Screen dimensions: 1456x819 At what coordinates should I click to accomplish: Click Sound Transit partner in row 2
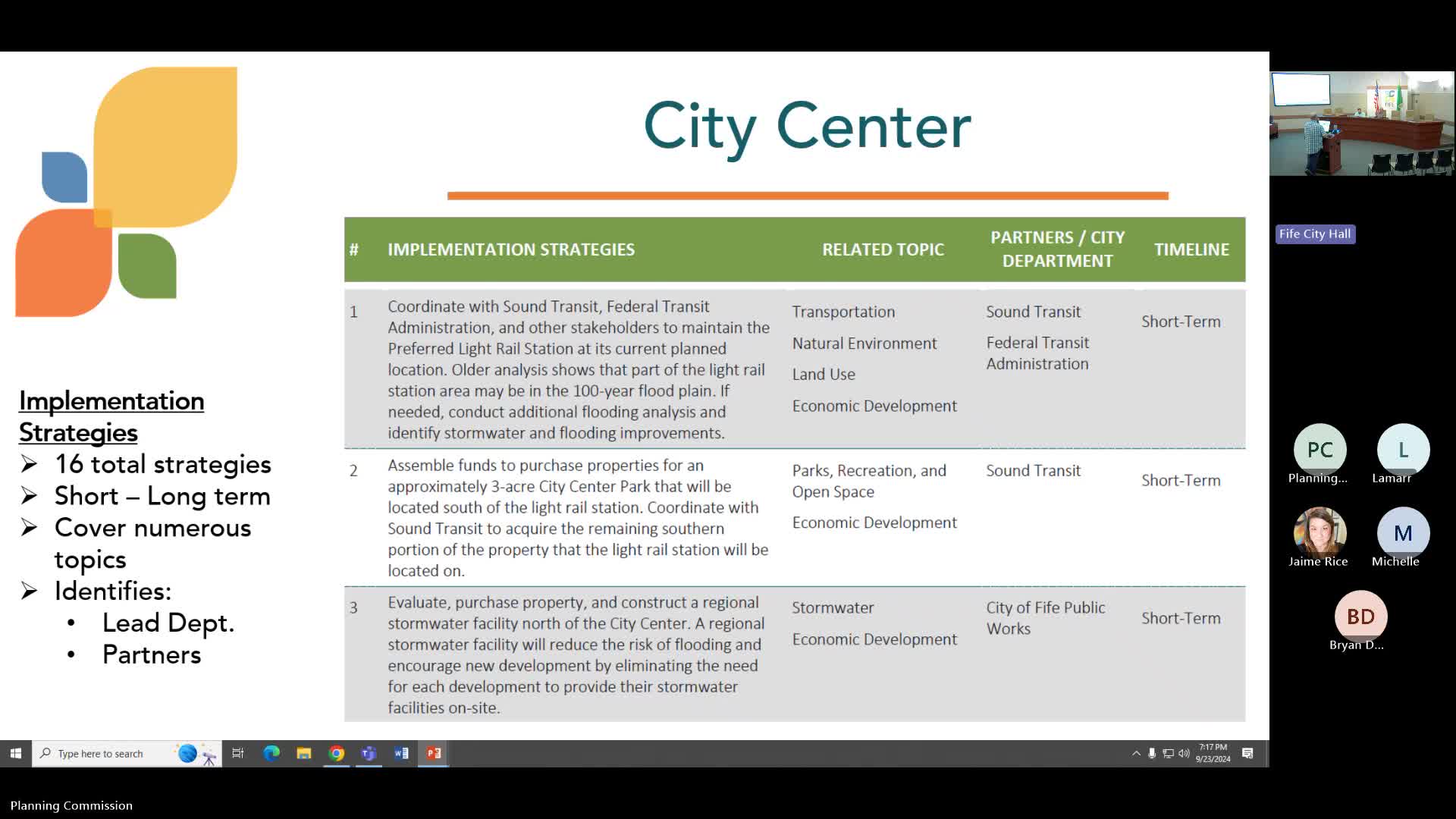point(1033,471)
